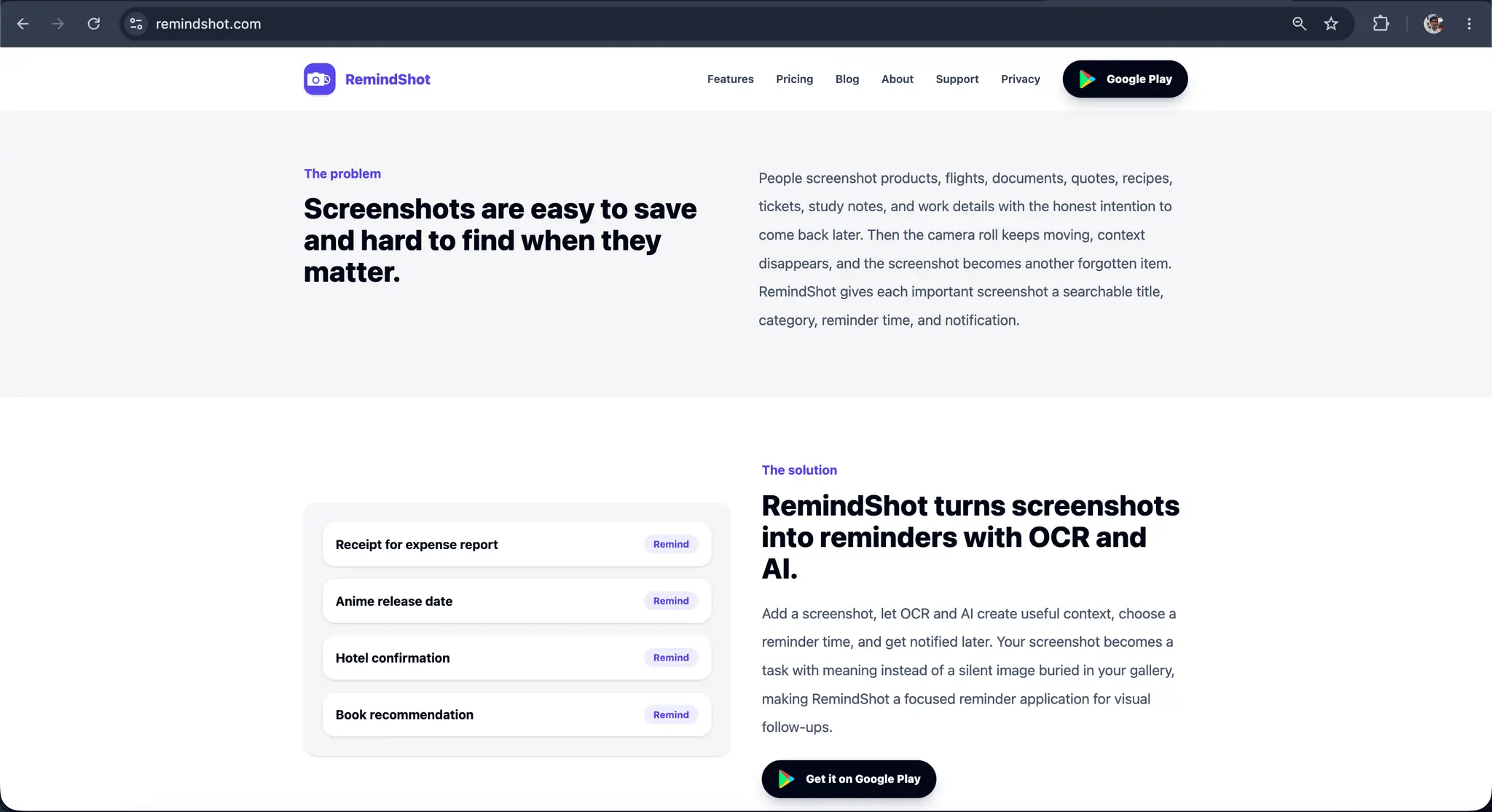
Task: Open the Pricing nav item
Action: pyautogui.click(x=794, y=79)
